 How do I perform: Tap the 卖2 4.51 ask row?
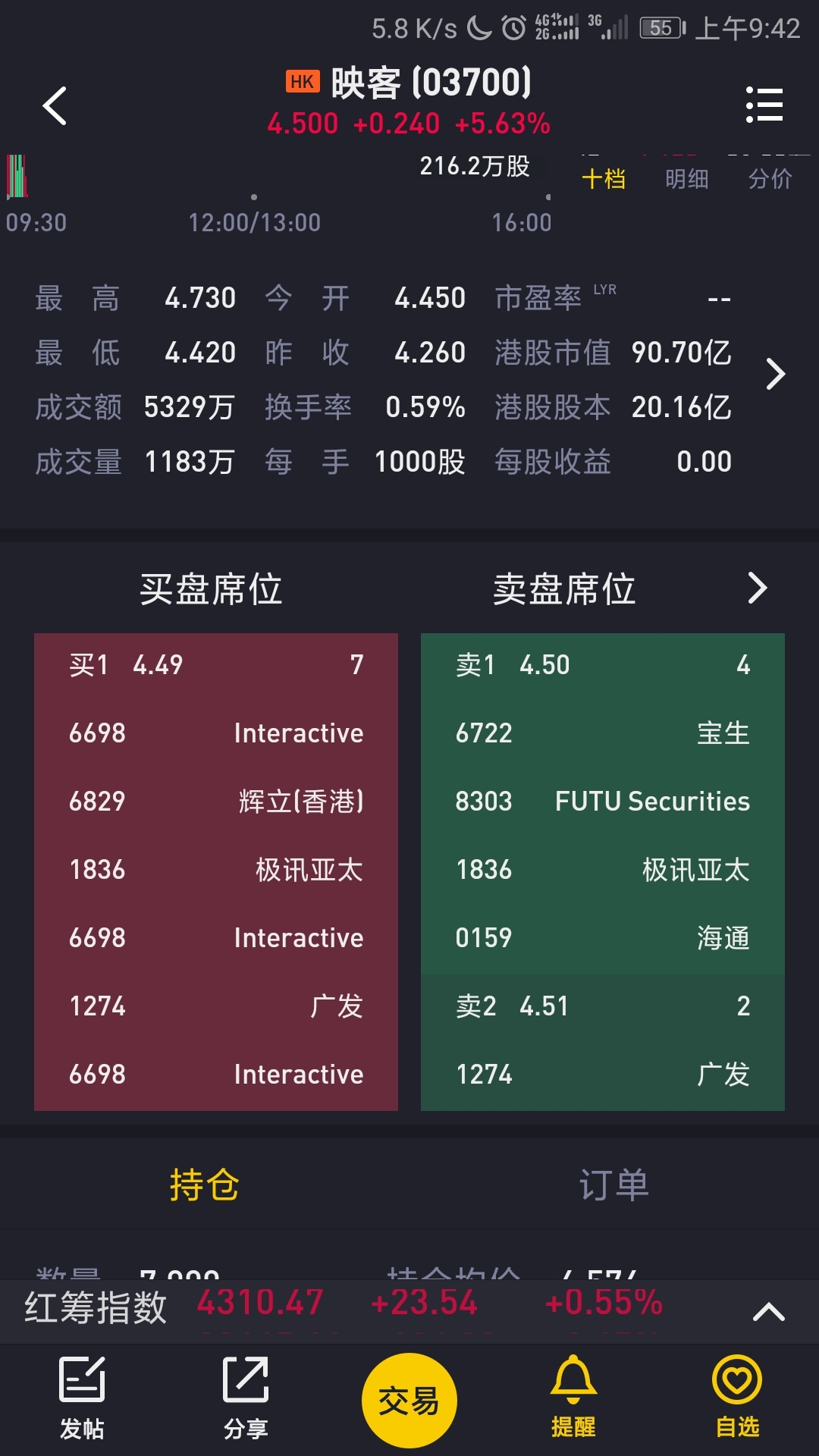pyautogui.click(x=603, y=1006)
